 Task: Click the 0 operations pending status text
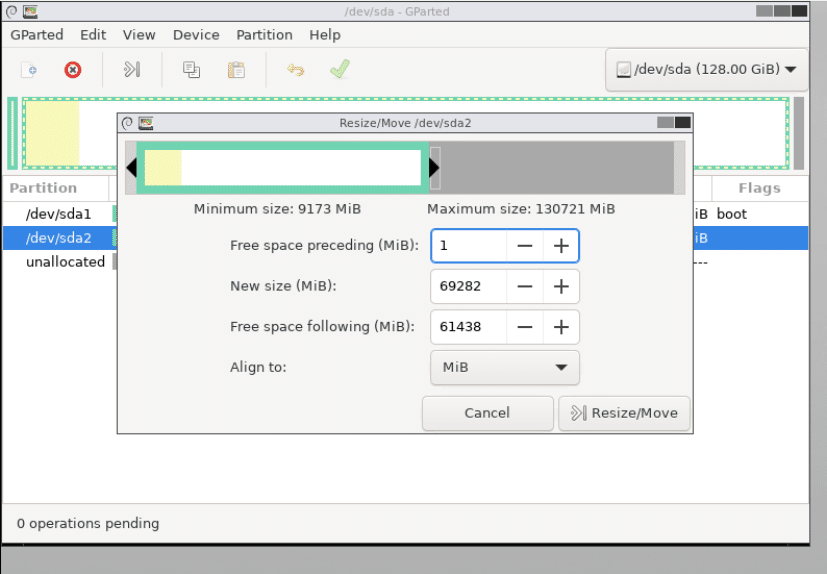[88, 523]
